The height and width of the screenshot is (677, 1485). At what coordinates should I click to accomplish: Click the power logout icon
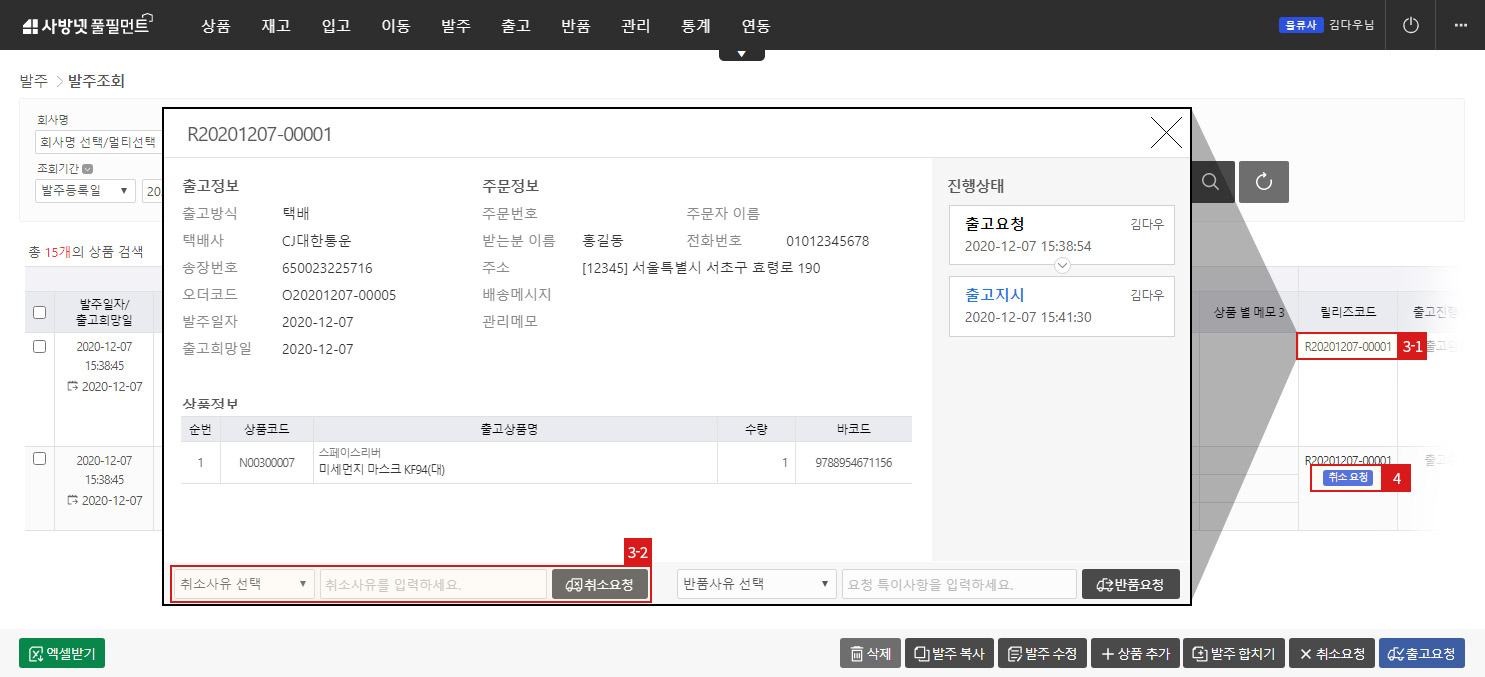1411,26
